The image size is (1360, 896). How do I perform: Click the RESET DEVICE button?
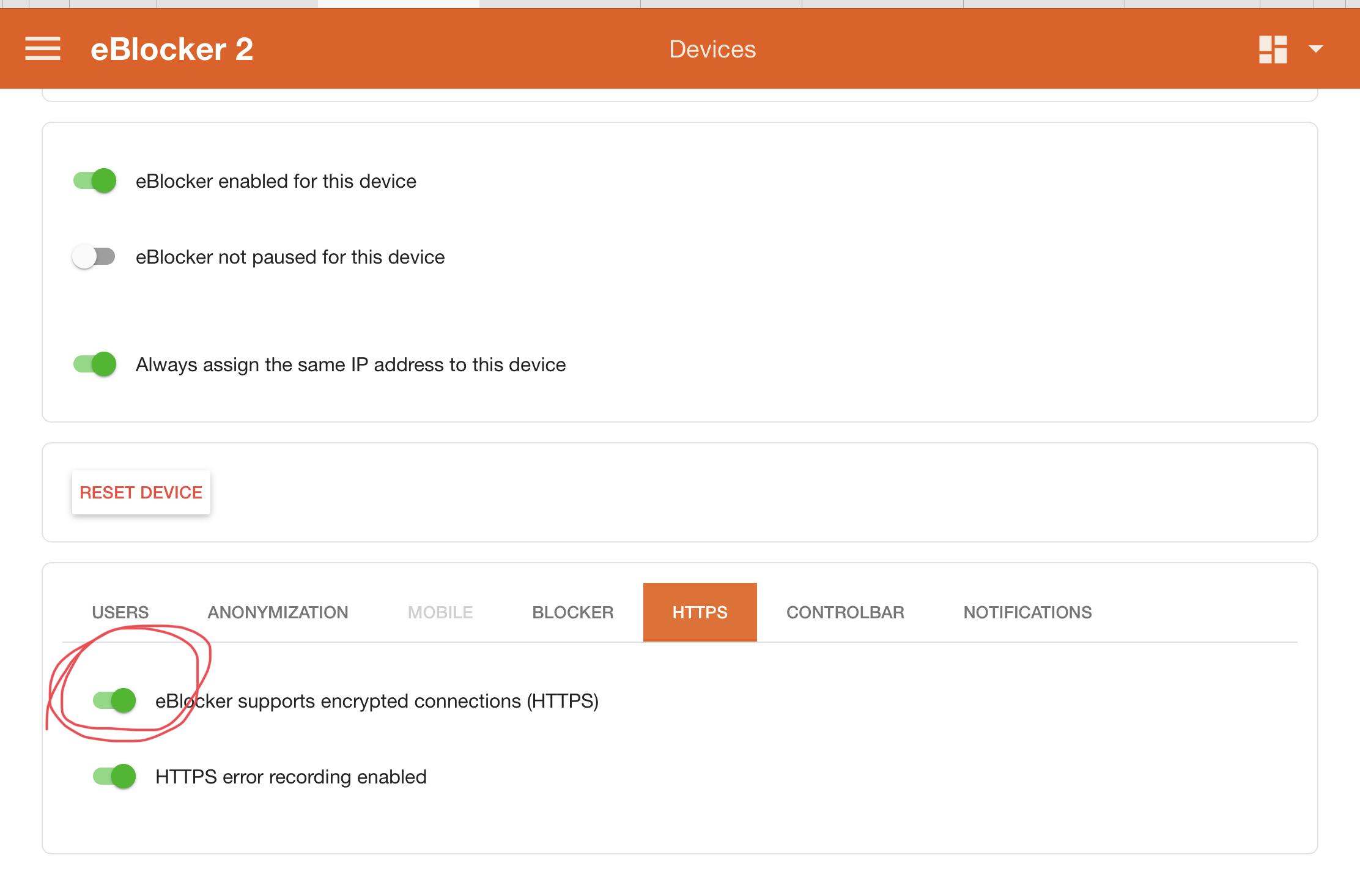[141, 492]
